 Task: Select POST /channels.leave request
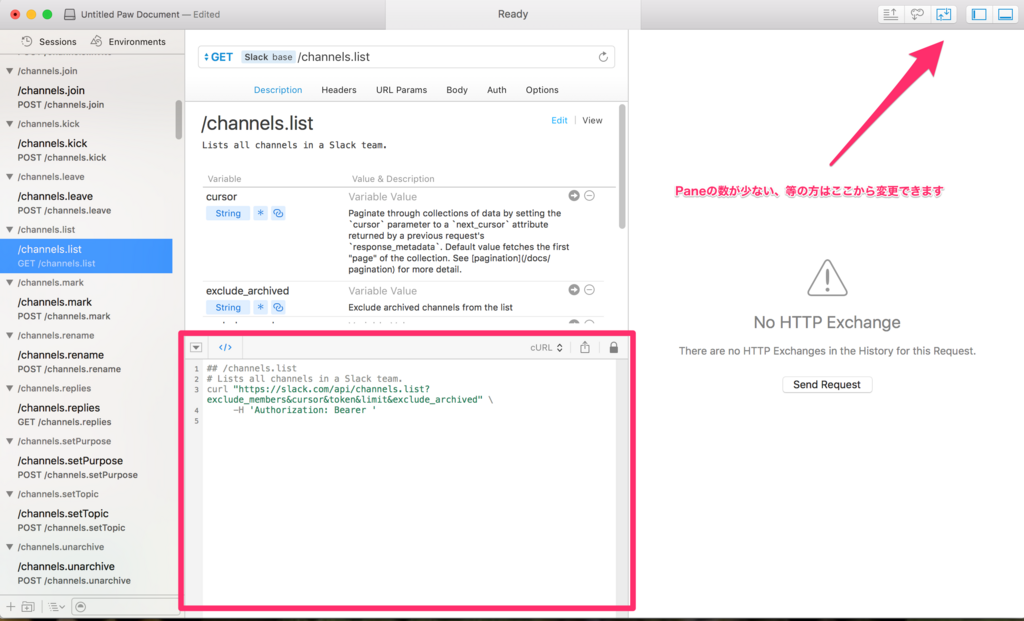[86, 202]
